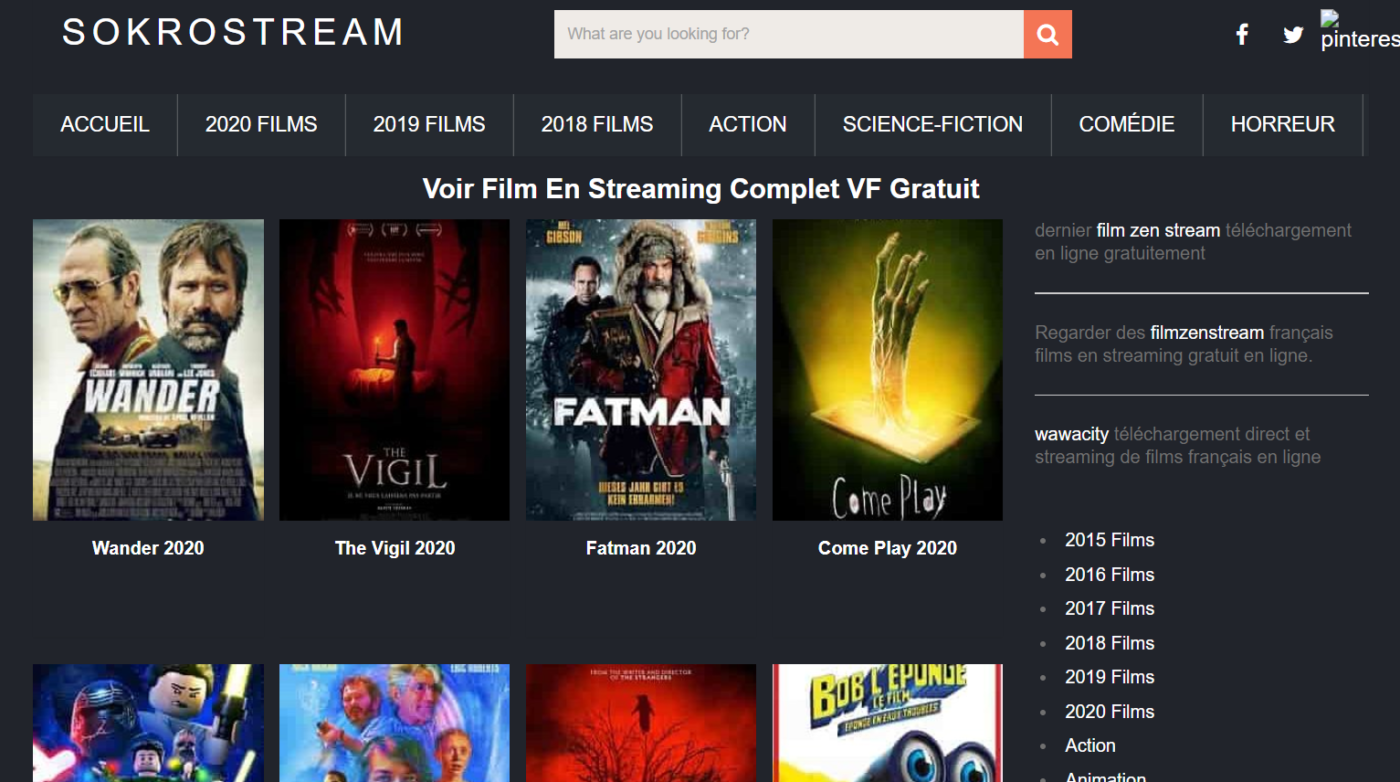Screen dimensions: 1400x782
Task: Click the SOKROSTREAM site logo
Action: point(233,32)
